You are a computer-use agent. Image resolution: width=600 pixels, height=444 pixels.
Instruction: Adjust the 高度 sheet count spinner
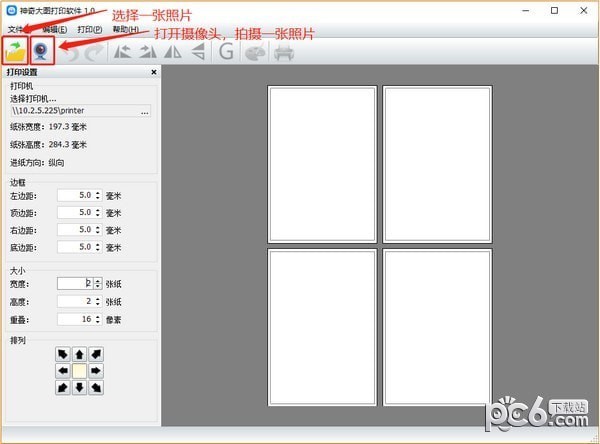[x=98, y=302]
